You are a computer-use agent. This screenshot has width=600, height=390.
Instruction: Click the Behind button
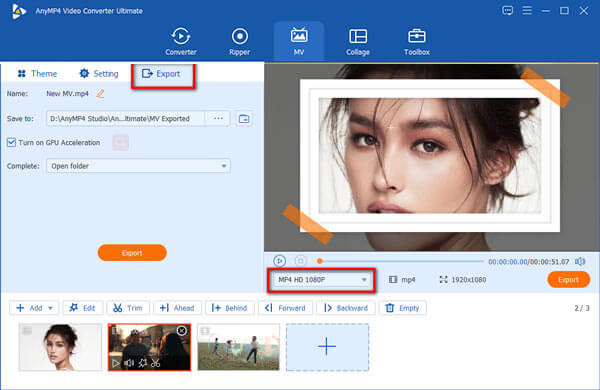point(230,308)
